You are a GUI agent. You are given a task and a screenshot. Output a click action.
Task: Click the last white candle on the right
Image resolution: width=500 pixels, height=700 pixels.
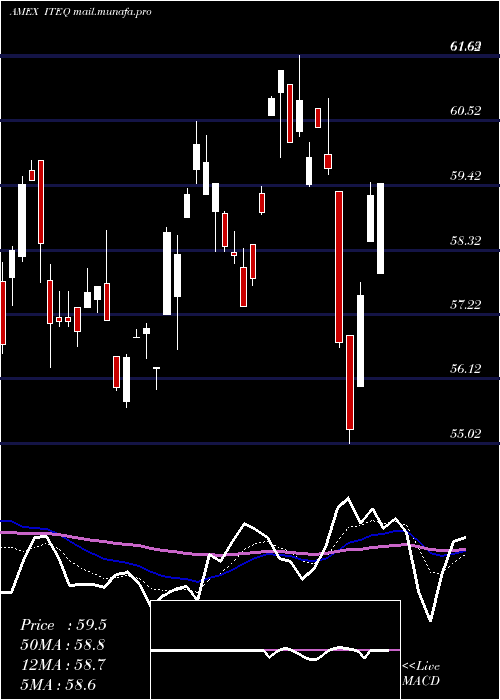click(380, 228)
